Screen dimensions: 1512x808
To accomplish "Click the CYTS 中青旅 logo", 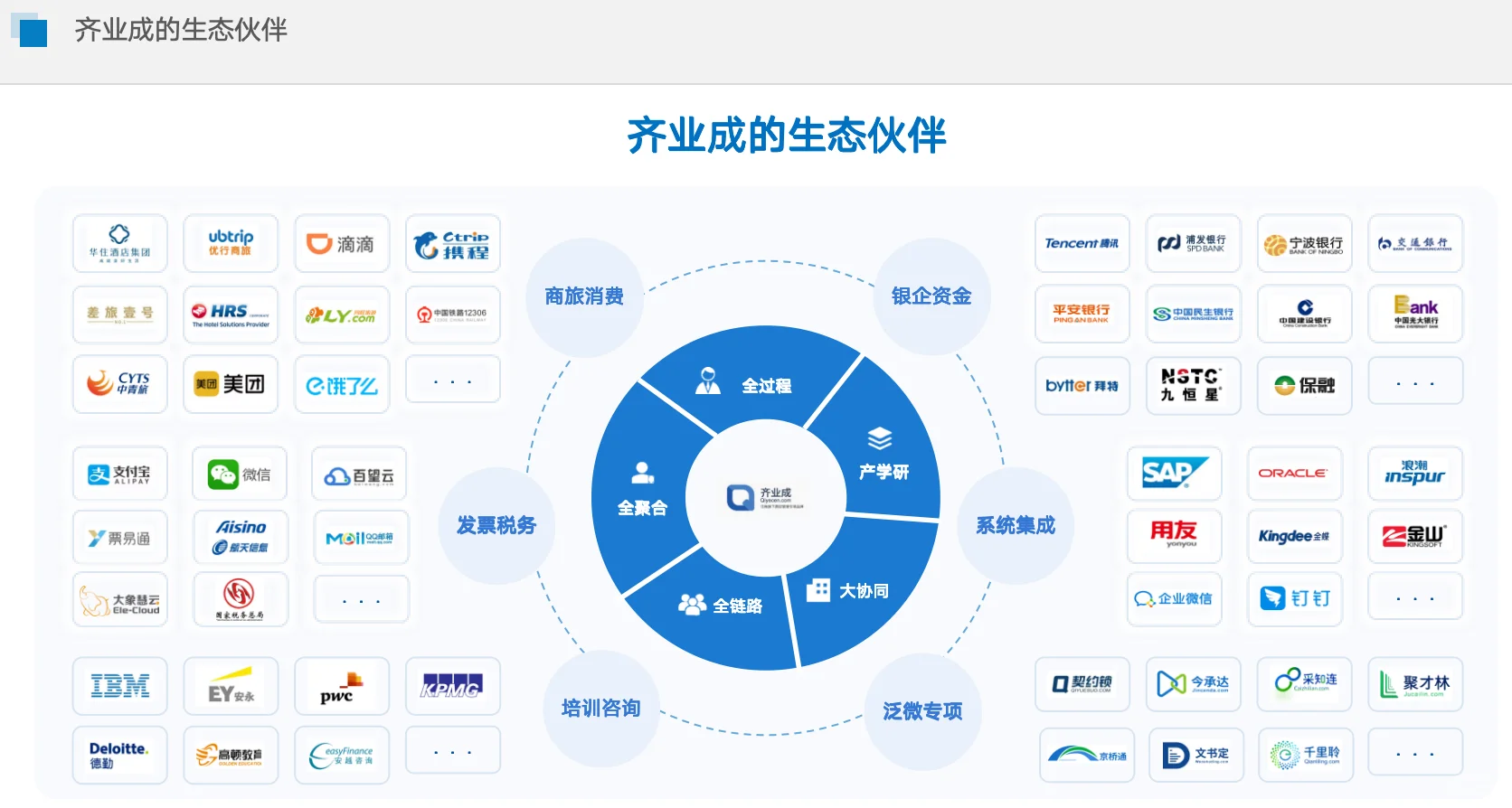I will (x=120, y=384).
